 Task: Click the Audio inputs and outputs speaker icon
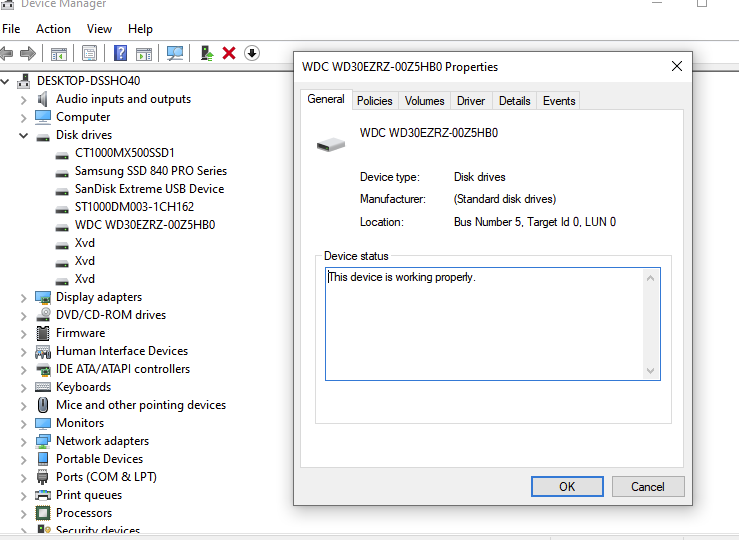point(43,99)
